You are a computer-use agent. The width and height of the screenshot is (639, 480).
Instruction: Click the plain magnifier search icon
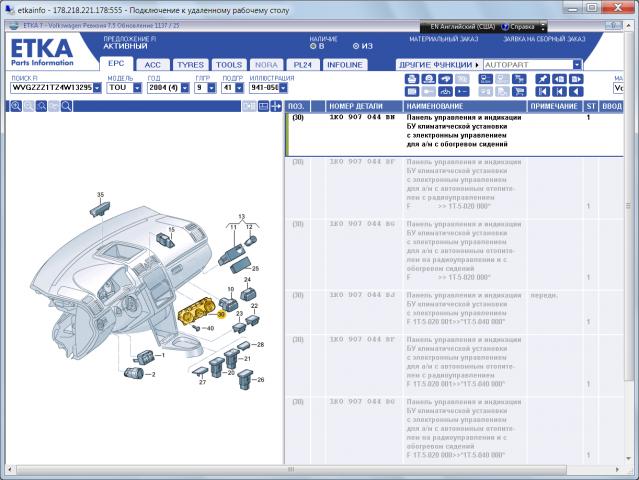[x=66, y=106]
